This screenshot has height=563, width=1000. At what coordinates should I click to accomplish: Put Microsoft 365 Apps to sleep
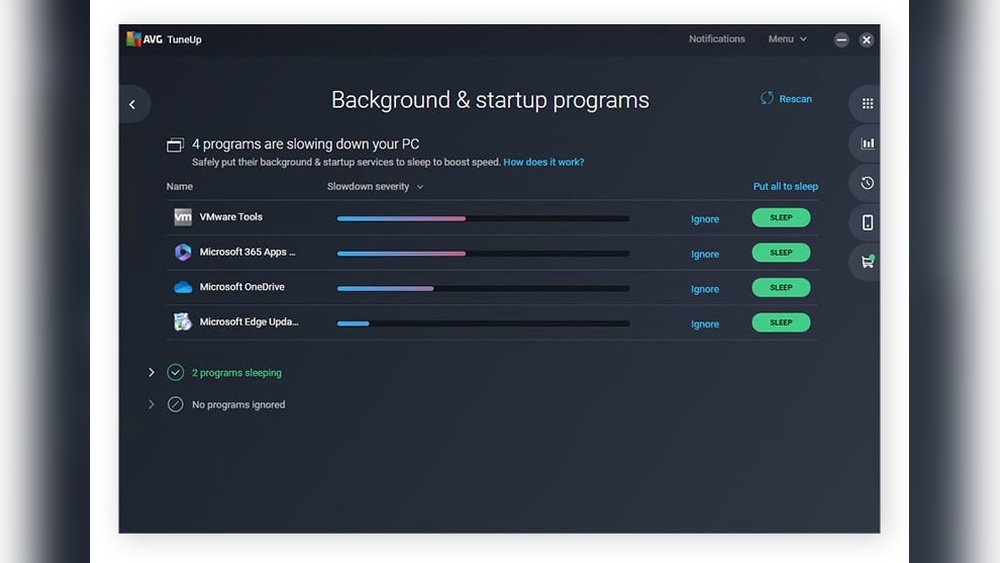pyautogui.click(x=781, y=252)
